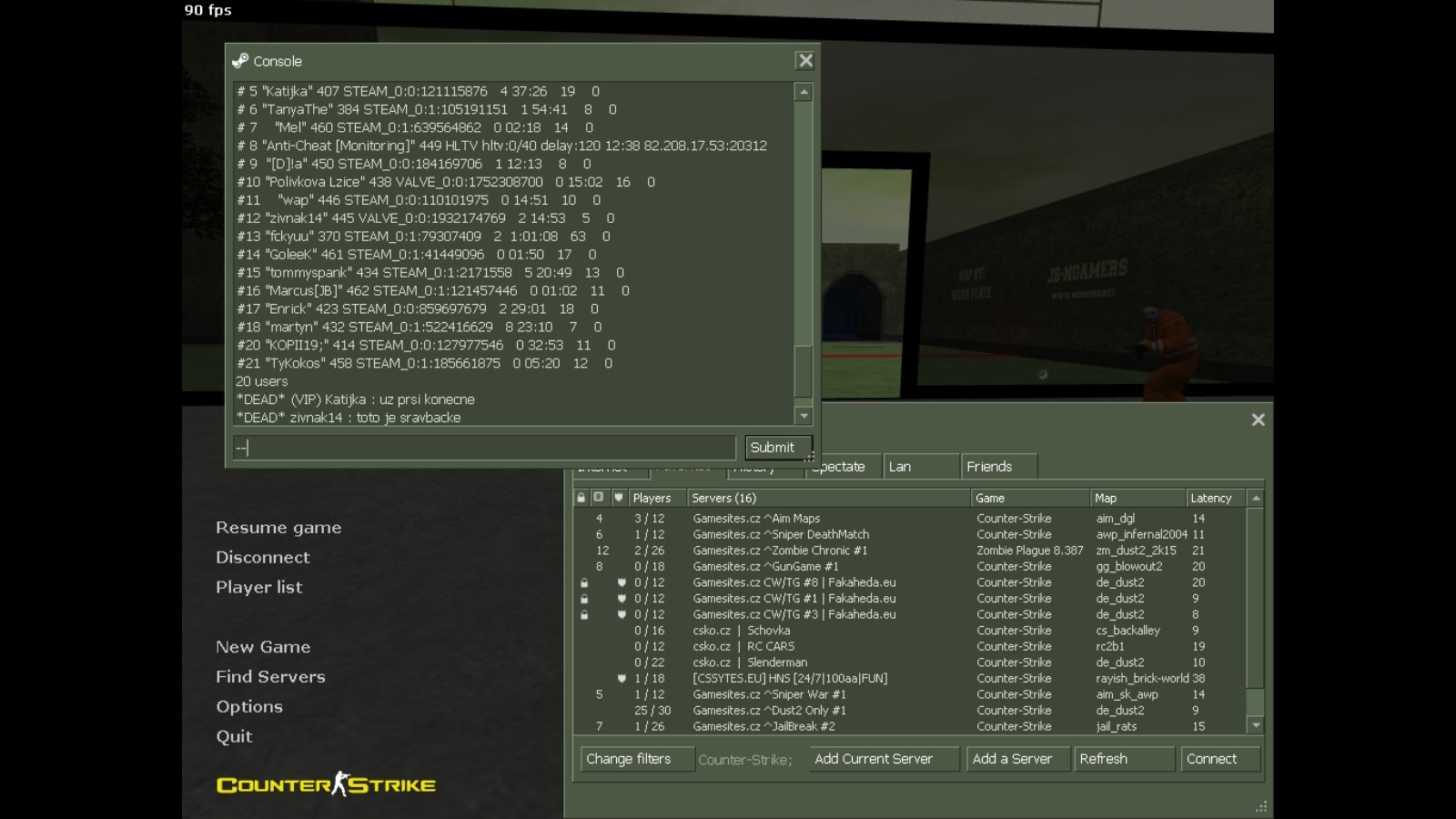The width and height of the screenshot is (1456, 819).
Task: Click console line "20 users"
Action: (x=262, y=381)
